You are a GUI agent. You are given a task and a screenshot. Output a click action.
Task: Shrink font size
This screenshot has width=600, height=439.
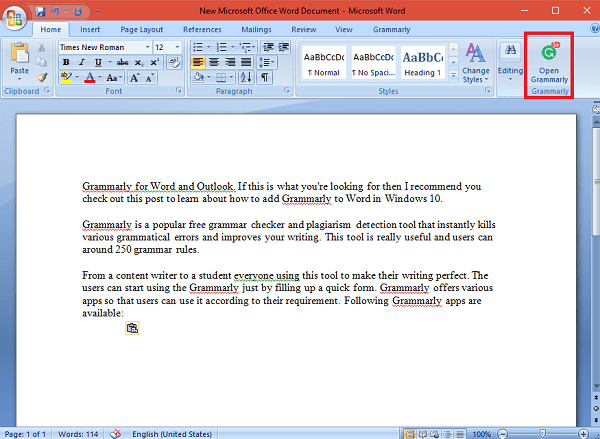tap(150, 78)
